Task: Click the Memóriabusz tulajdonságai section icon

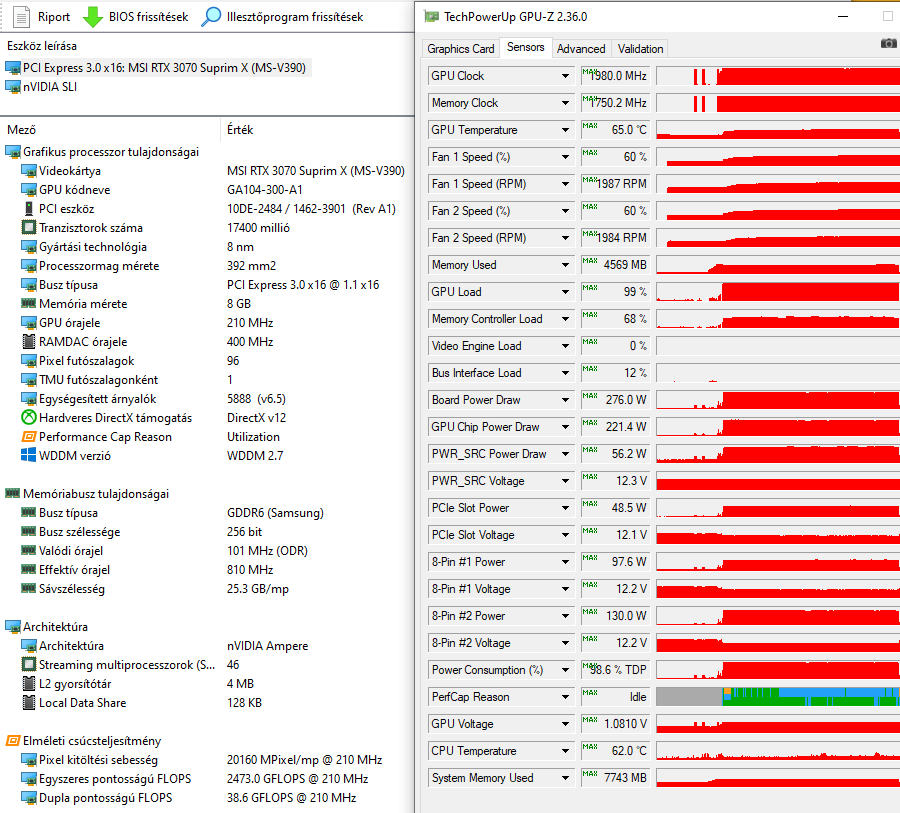Action: pyautogui.click(x=13, y=494)
